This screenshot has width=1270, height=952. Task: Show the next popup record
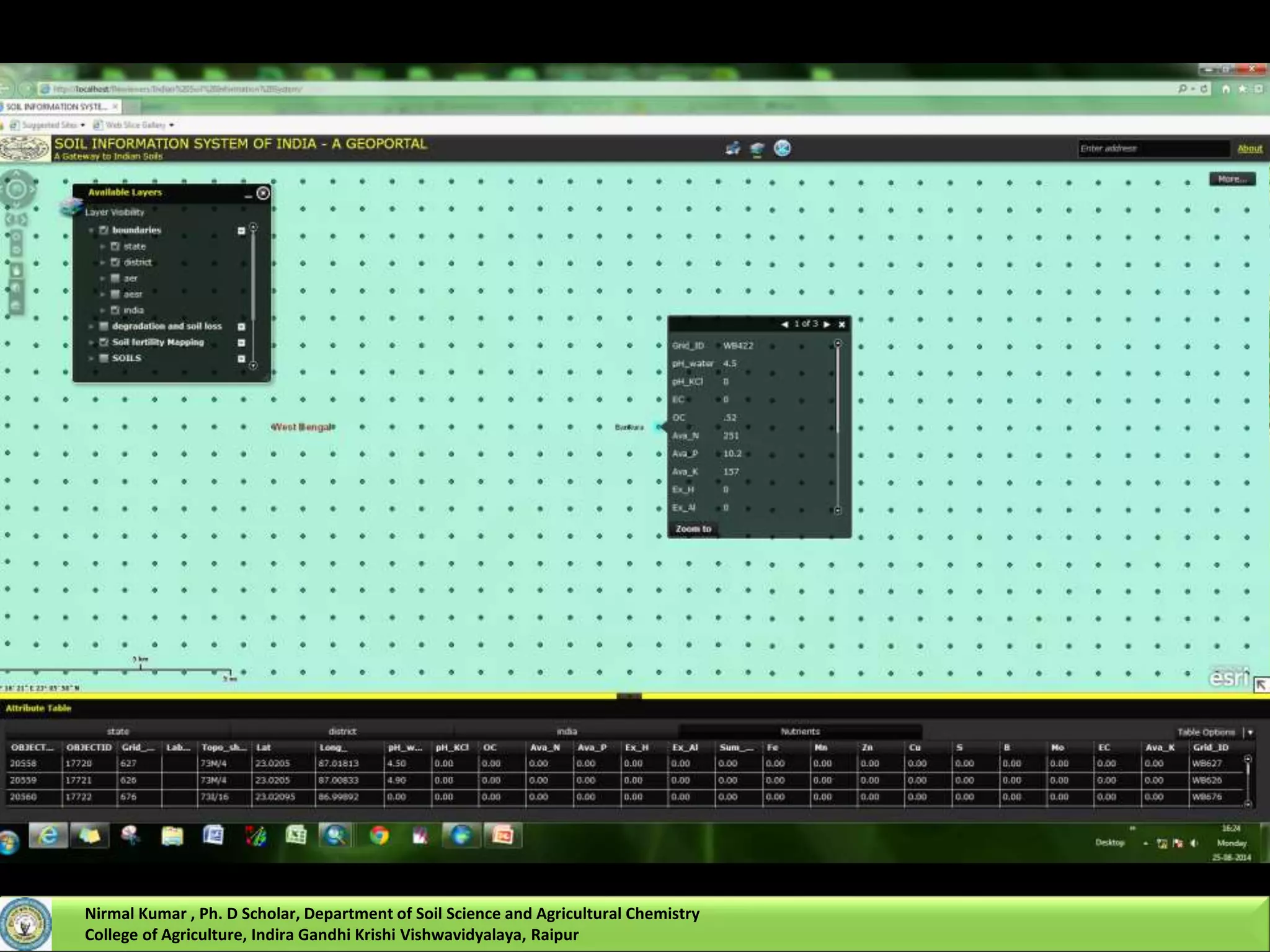pyautogui.click(x=827, y=324)
